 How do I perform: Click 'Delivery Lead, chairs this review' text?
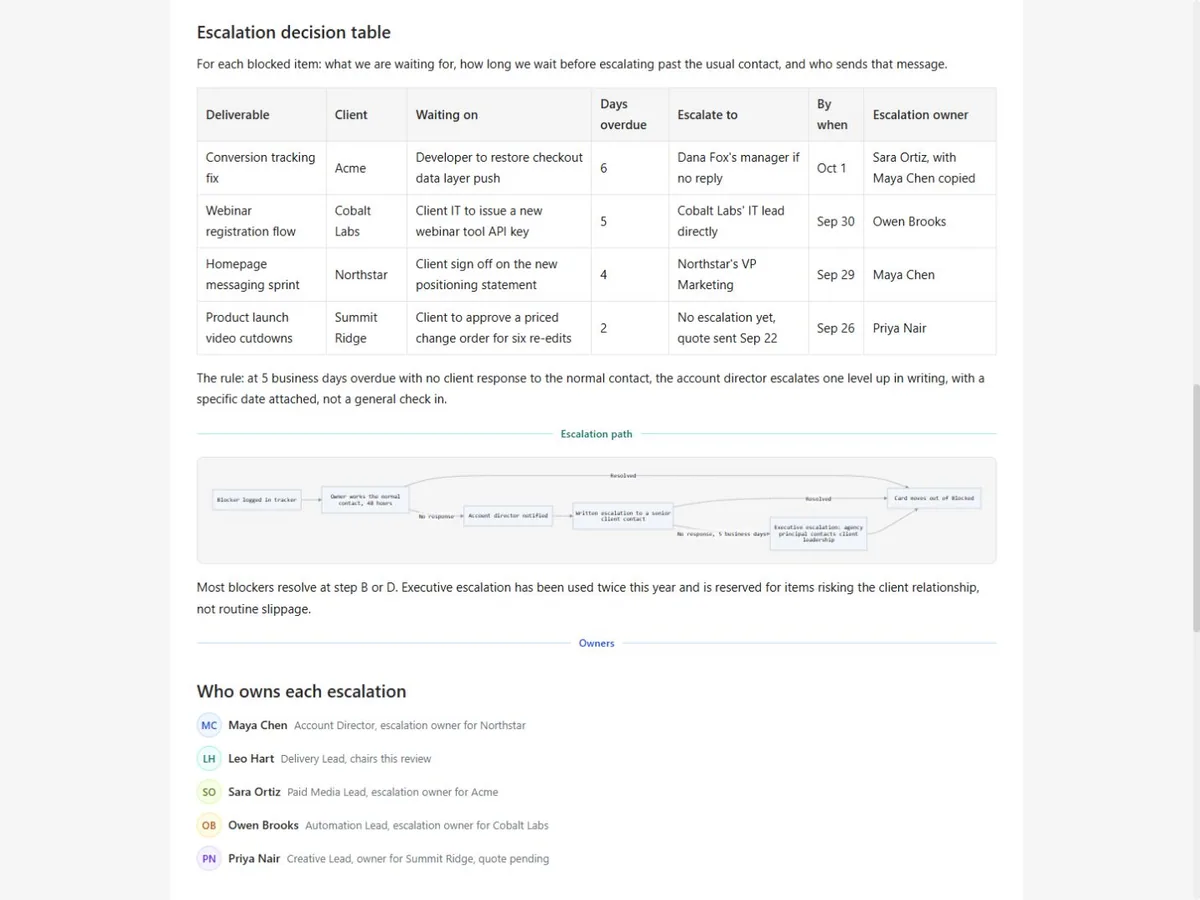tap(356, 759)
